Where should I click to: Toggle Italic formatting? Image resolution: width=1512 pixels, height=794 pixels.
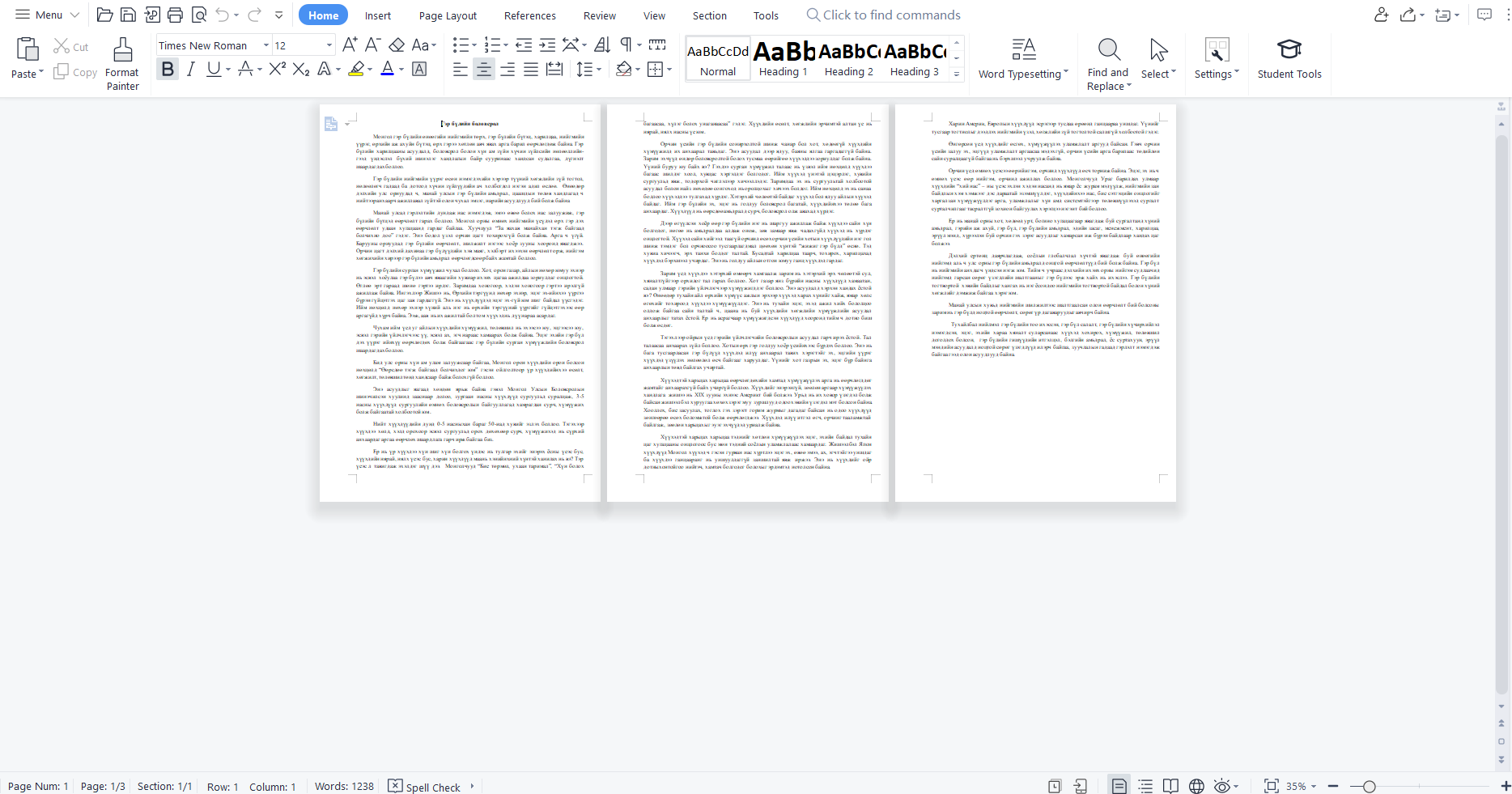(x=190, y=70)
